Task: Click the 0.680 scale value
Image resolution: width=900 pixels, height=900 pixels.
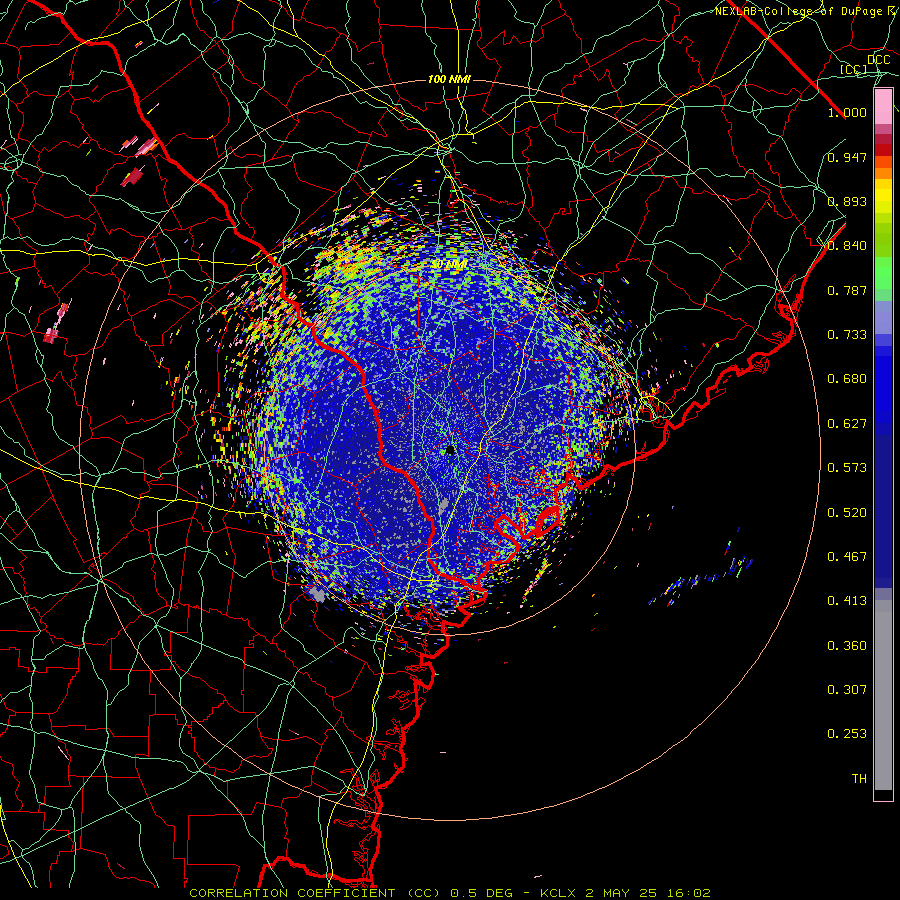Action: pyautogui.click(x=847, y=379)
